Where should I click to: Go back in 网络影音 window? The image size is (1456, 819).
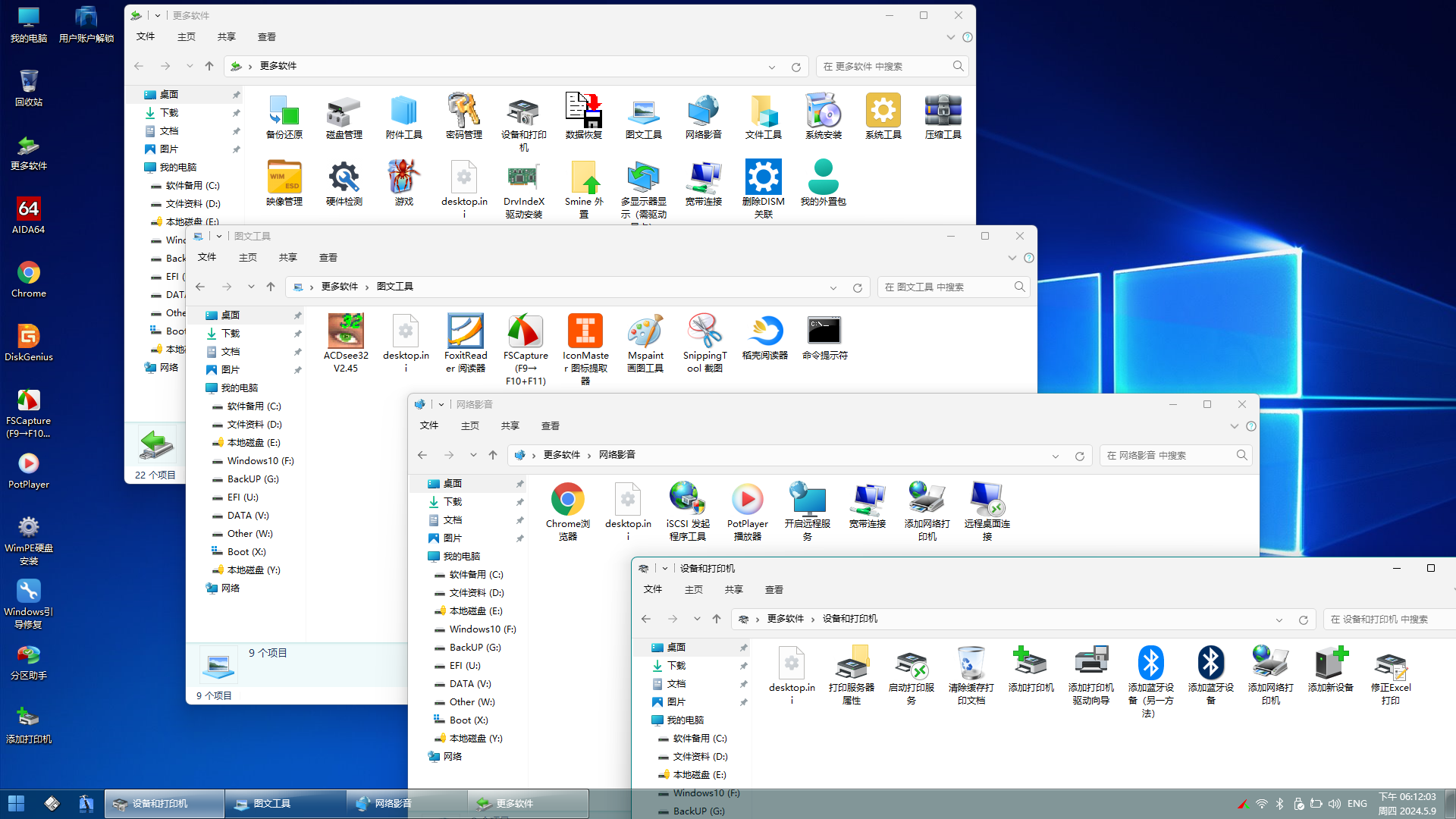[x=422, y=455]
